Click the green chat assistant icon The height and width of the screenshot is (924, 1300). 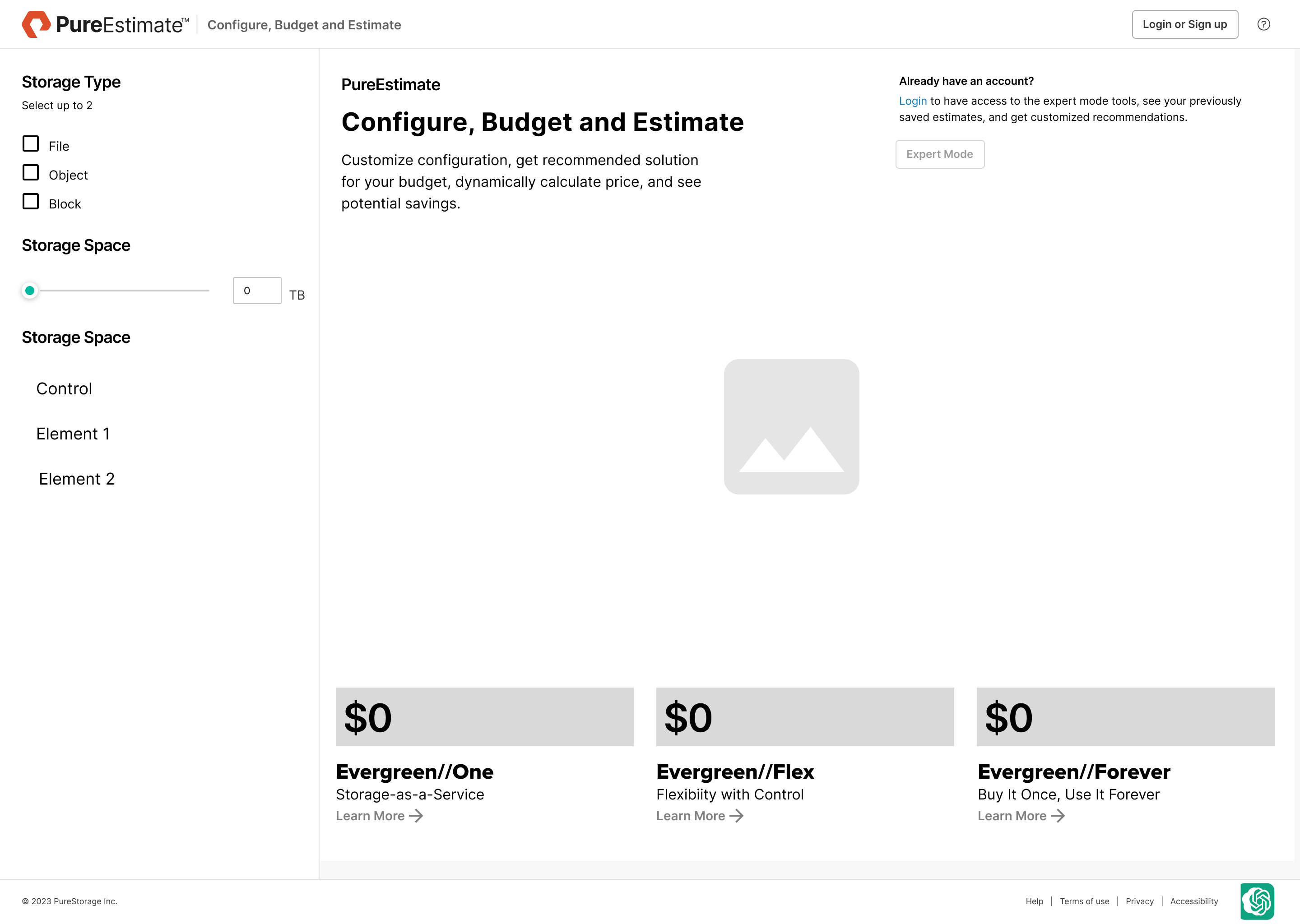pyautogui.click(x=1257, y=901)
